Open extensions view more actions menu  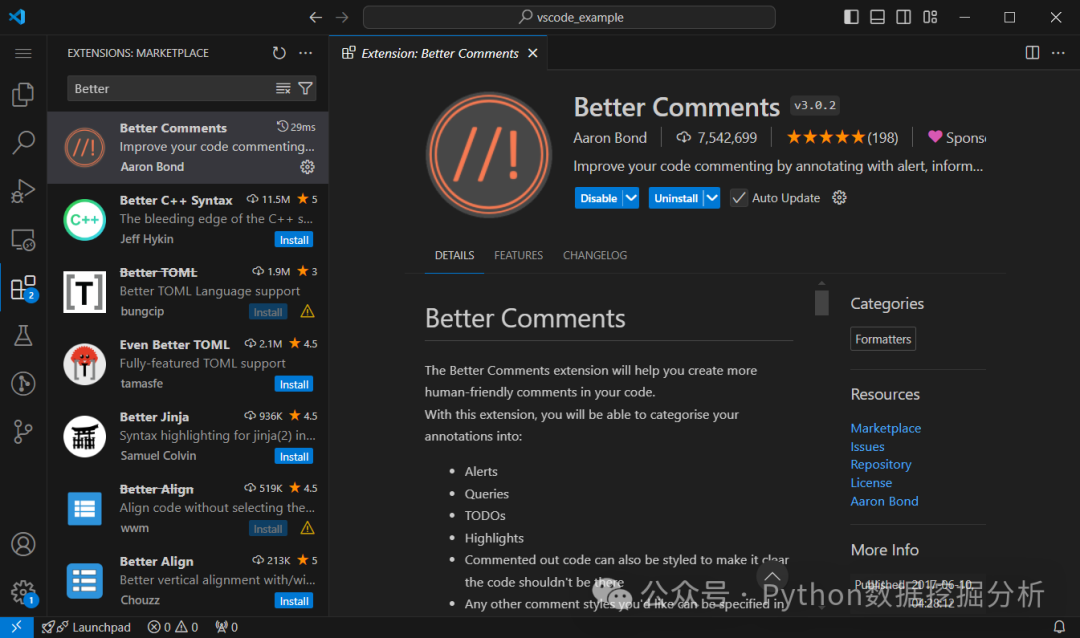305,53
